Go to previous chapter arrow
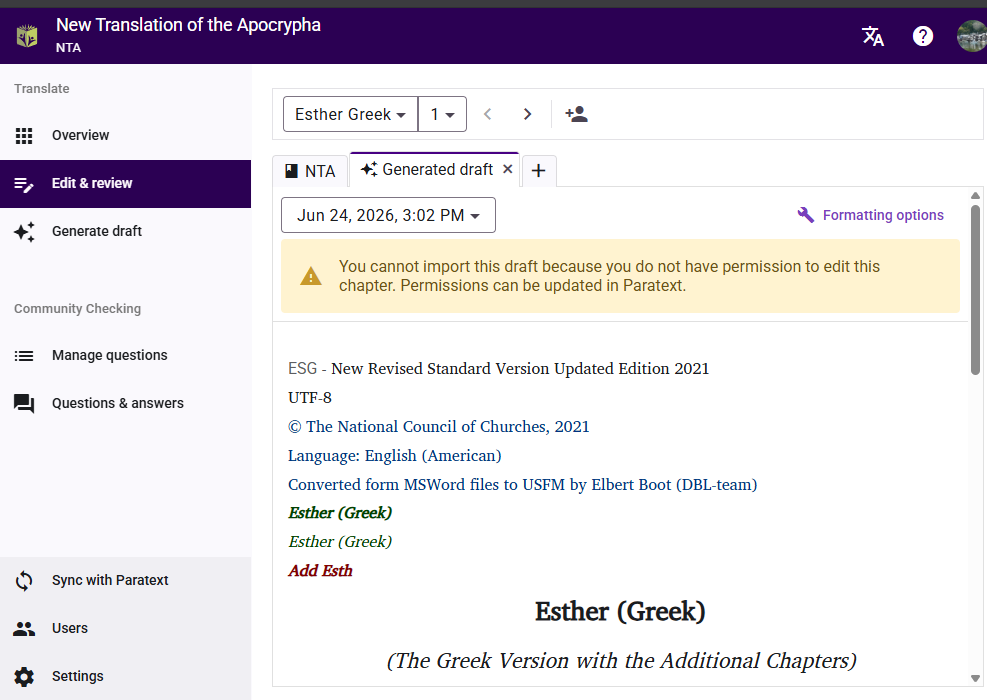The image size is (987, 700). (x=487, y=114)
